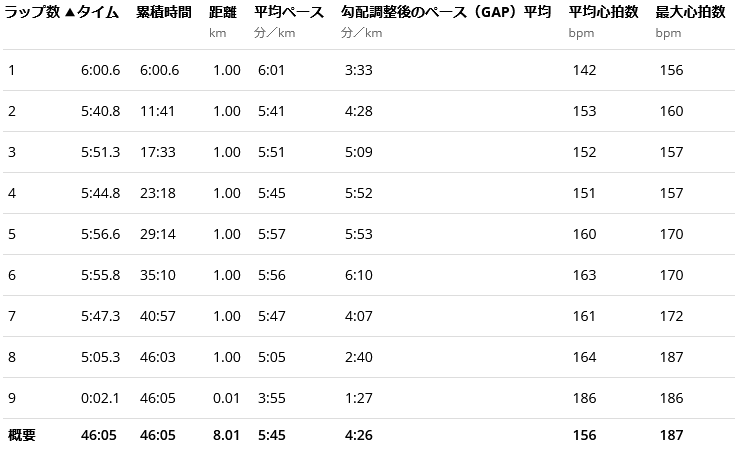Select lap 7 max heart rate 172
Viewport: 735px width, 452px height.
click(671, 316)
